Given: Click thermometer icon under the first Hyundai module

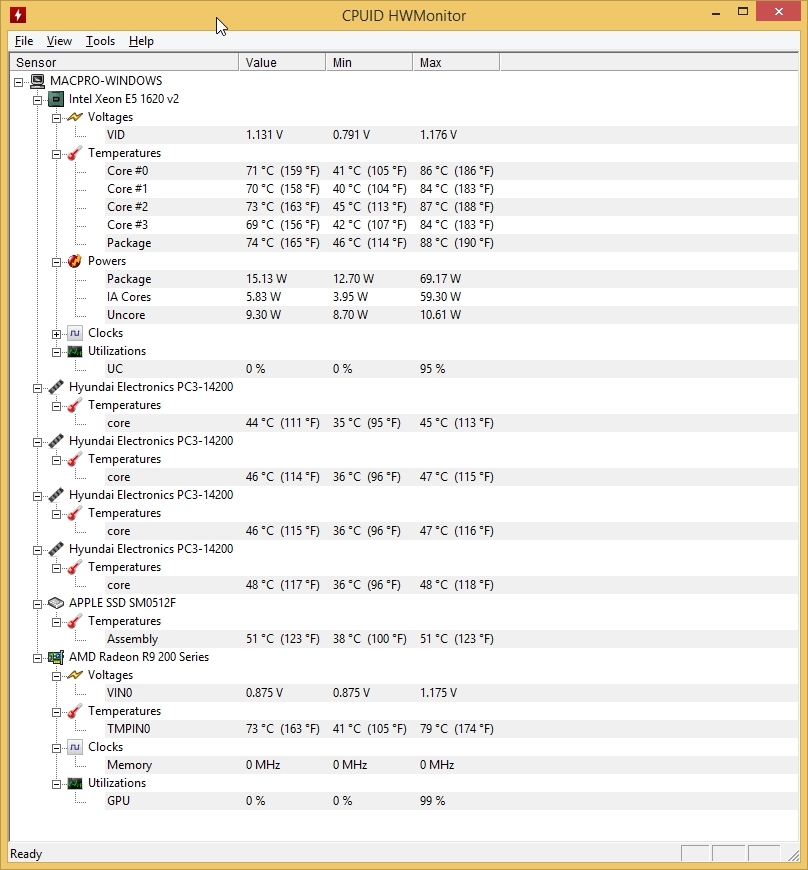Looking at the screenshot, I should pyautogui.click(x=75, y=406).
